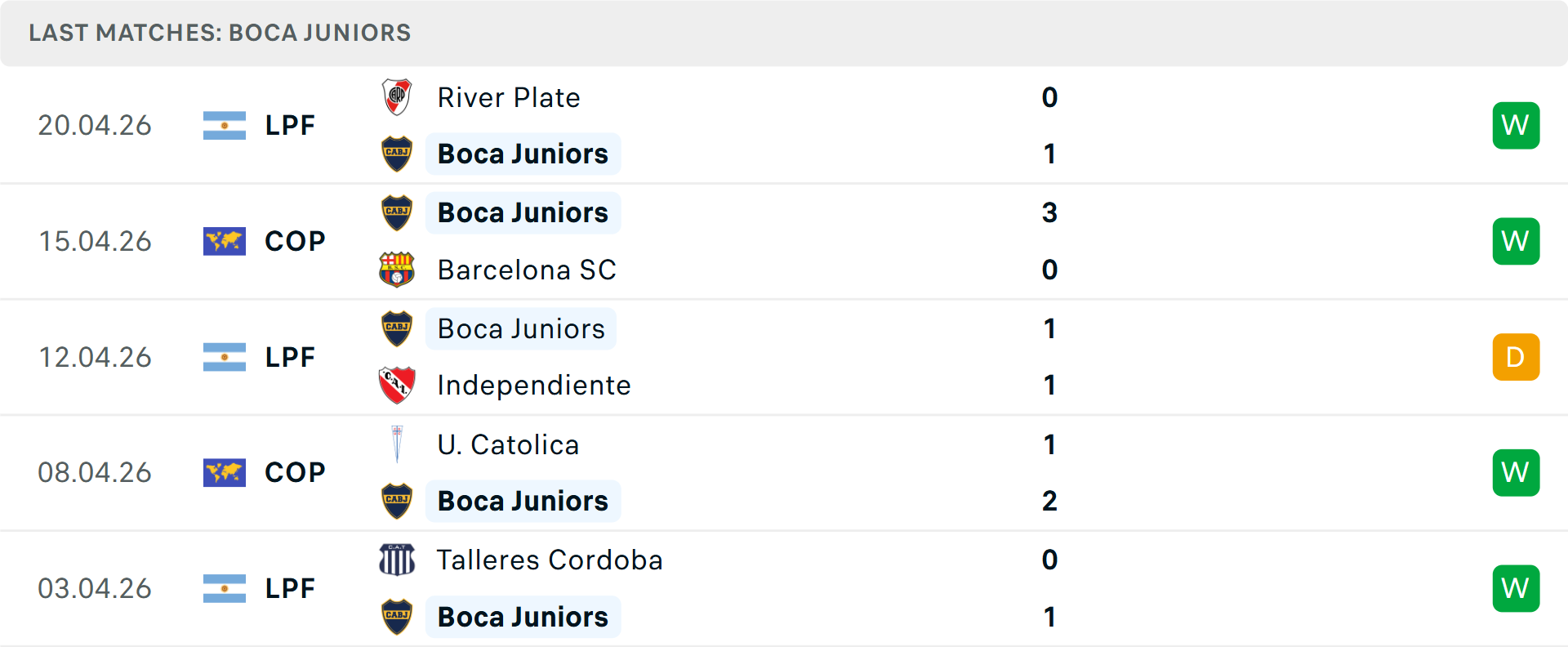The image size is (1568, 647).
Task: Click the yellow D badge for the Independiente draw
Action: [1517, 357]
